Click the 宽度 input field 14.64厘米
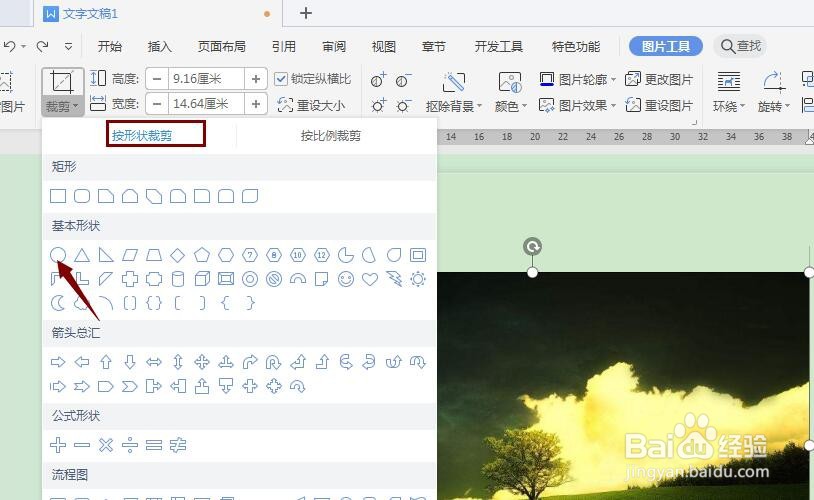The width and height of the screenshot is (814, 500). pos(206,104)
